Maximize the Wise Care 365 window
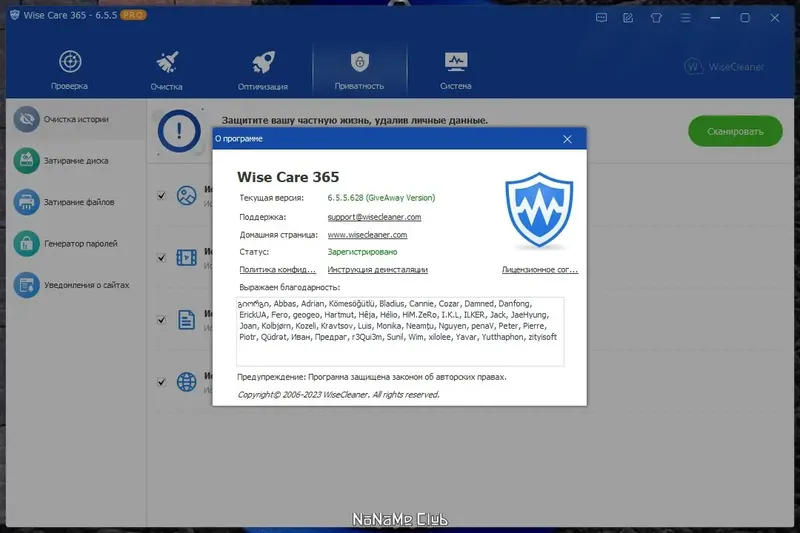Screen dimensions: 800x533 pyautogui.click(x=745, y=18)
